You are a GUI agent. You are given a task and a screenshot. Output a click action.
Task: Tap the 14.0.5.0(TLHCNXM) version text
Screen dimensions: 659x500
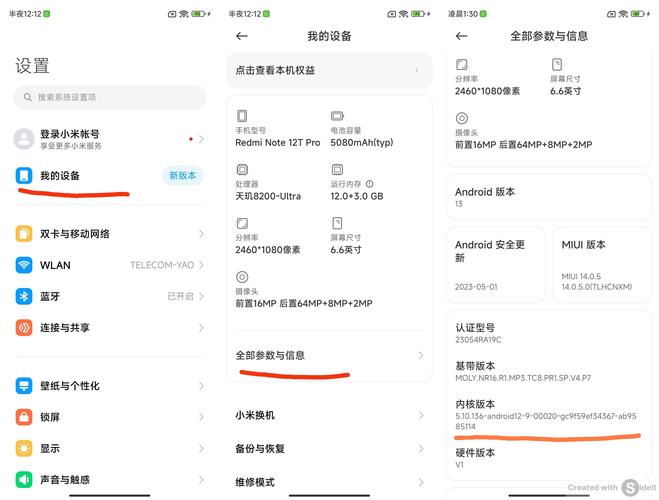point(597,287)
